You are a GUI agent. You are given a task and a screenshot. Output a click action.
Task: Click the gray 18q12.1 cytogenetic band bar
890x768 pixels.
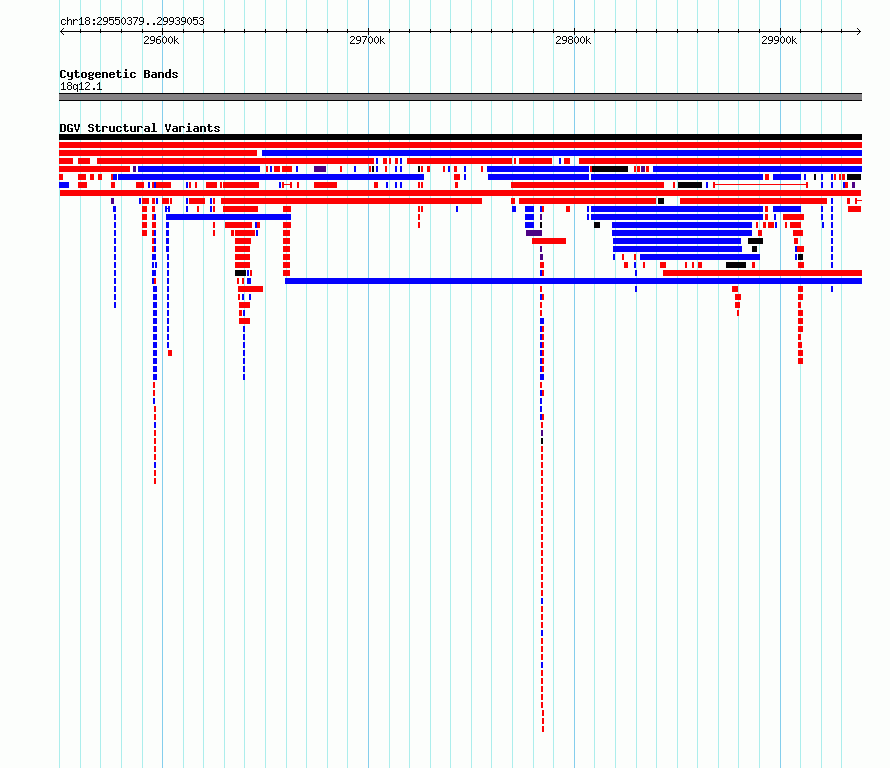pos(460,97)
